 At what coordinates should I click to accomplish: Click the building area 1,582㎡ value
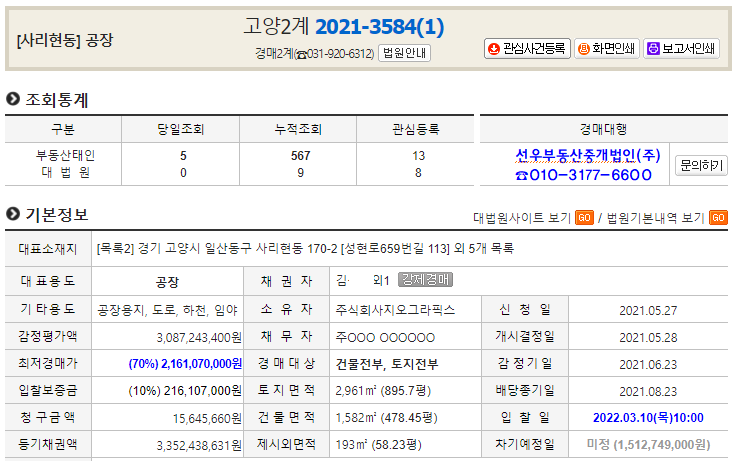coord(386,417)
